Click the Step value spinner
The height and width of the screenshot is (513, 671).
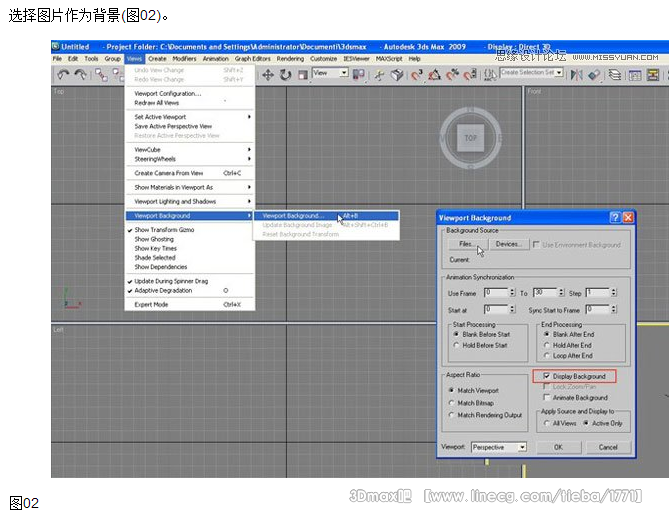tap(614, 292)
